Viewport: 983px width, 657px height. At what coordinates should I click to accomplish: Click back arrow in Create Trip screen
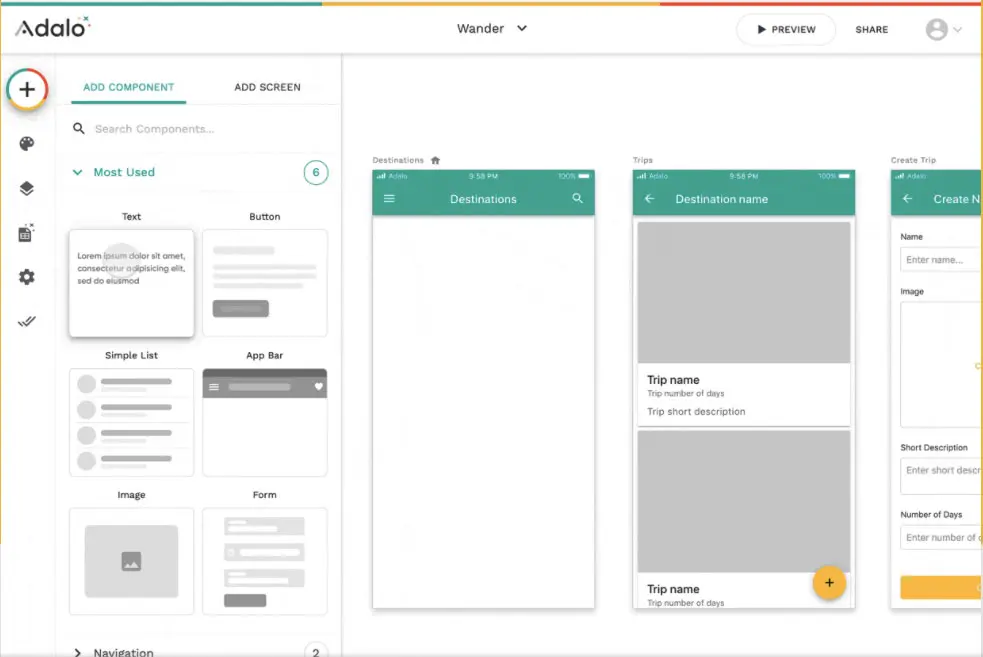907,199
